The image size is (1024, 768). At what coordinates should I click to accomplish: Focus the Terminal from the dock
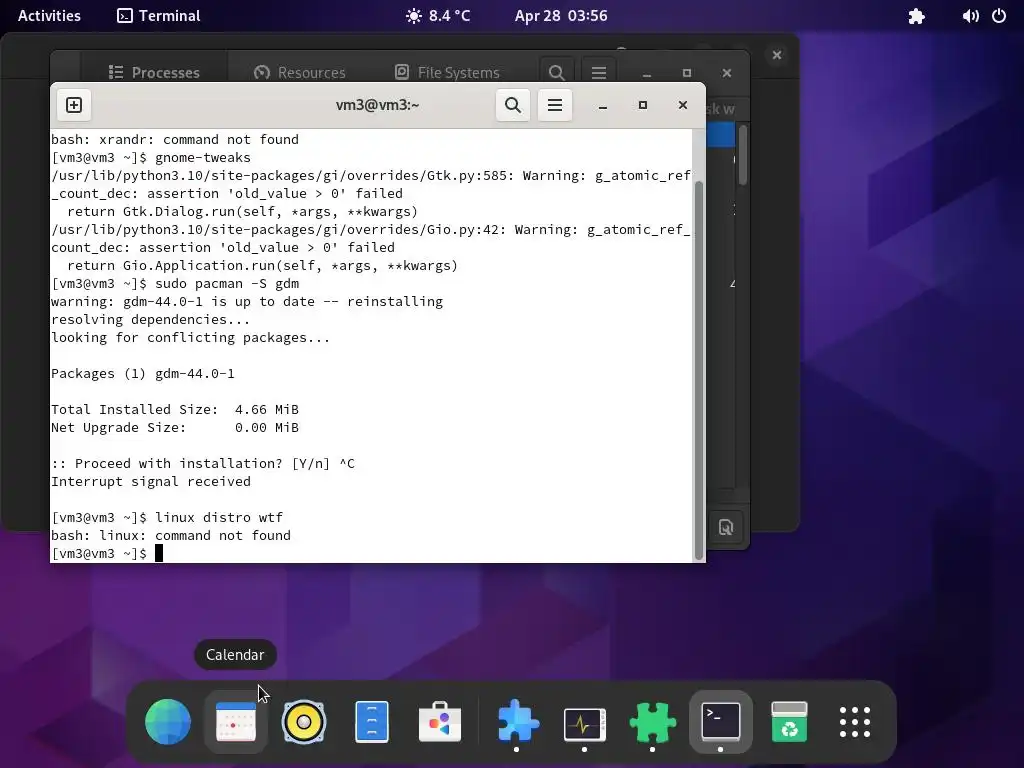[x=720, y=722]
